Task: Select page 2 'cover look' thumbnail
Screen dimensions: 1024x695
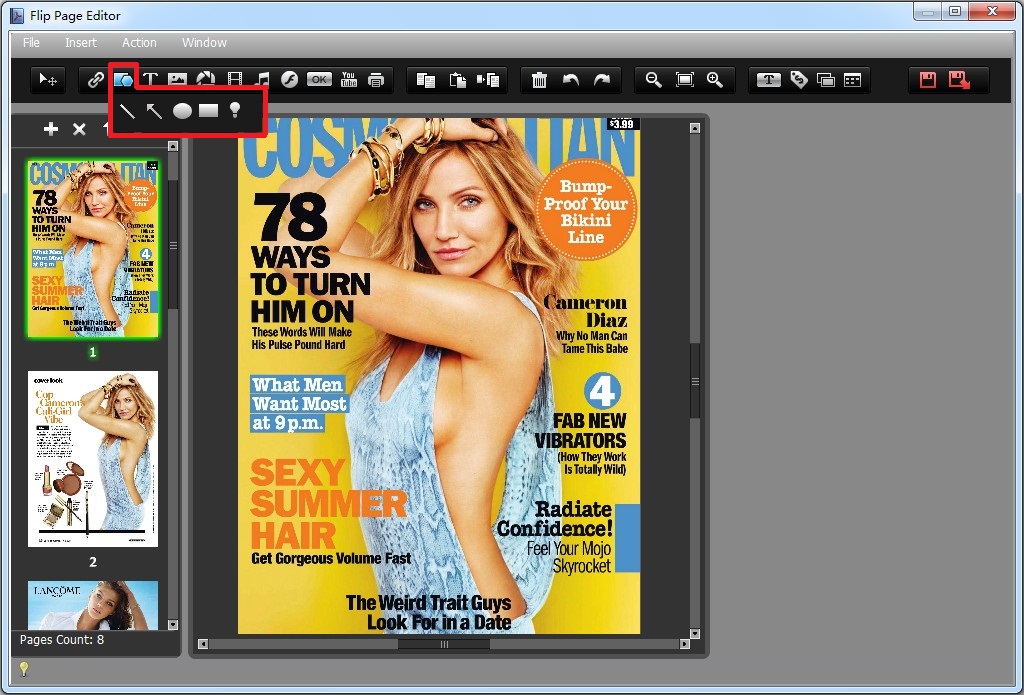Action: coord(93,459)
